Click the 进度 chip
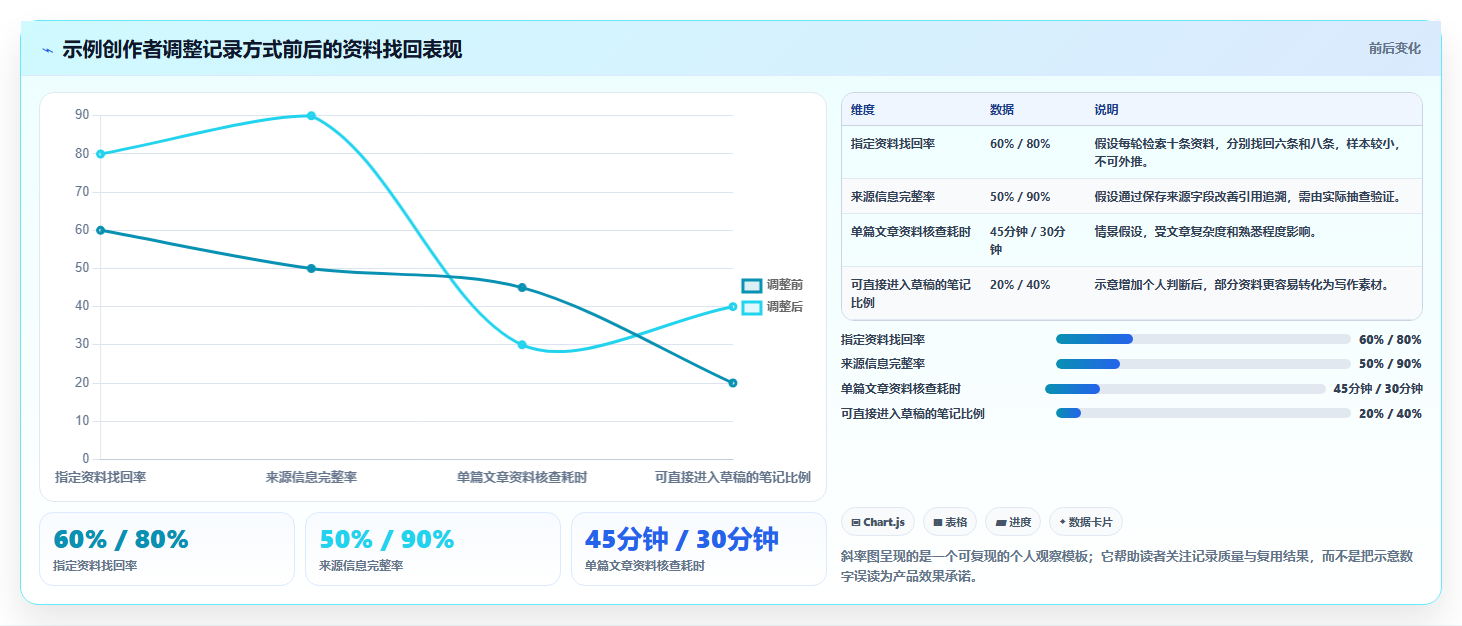 (x=1013, y=522)
